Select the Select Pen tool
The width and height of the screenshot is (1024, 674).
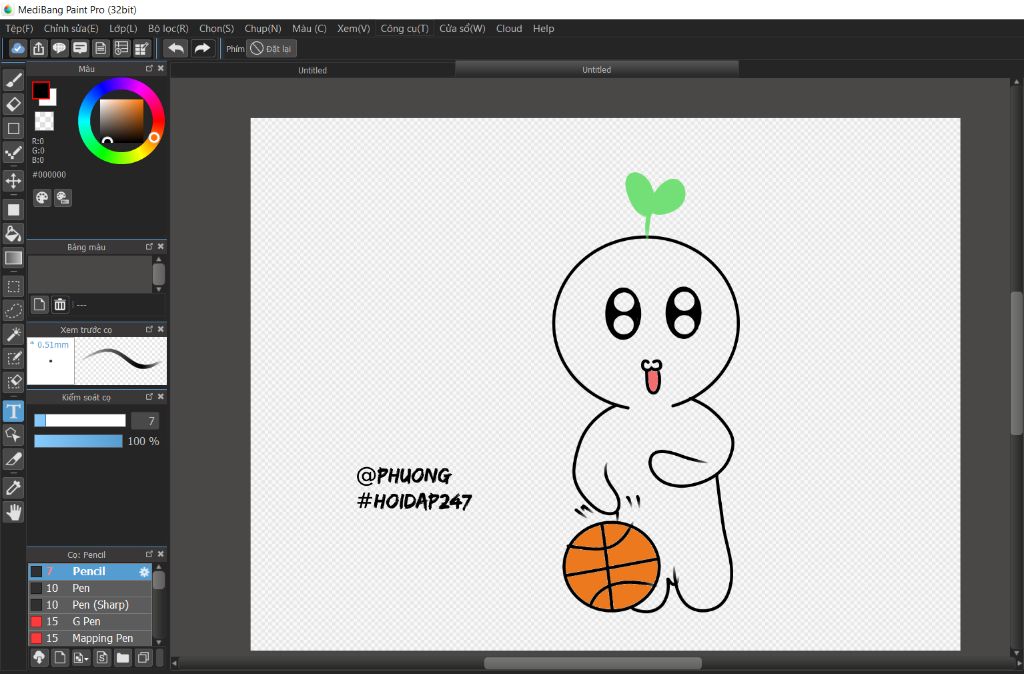[x=13, y=358]
